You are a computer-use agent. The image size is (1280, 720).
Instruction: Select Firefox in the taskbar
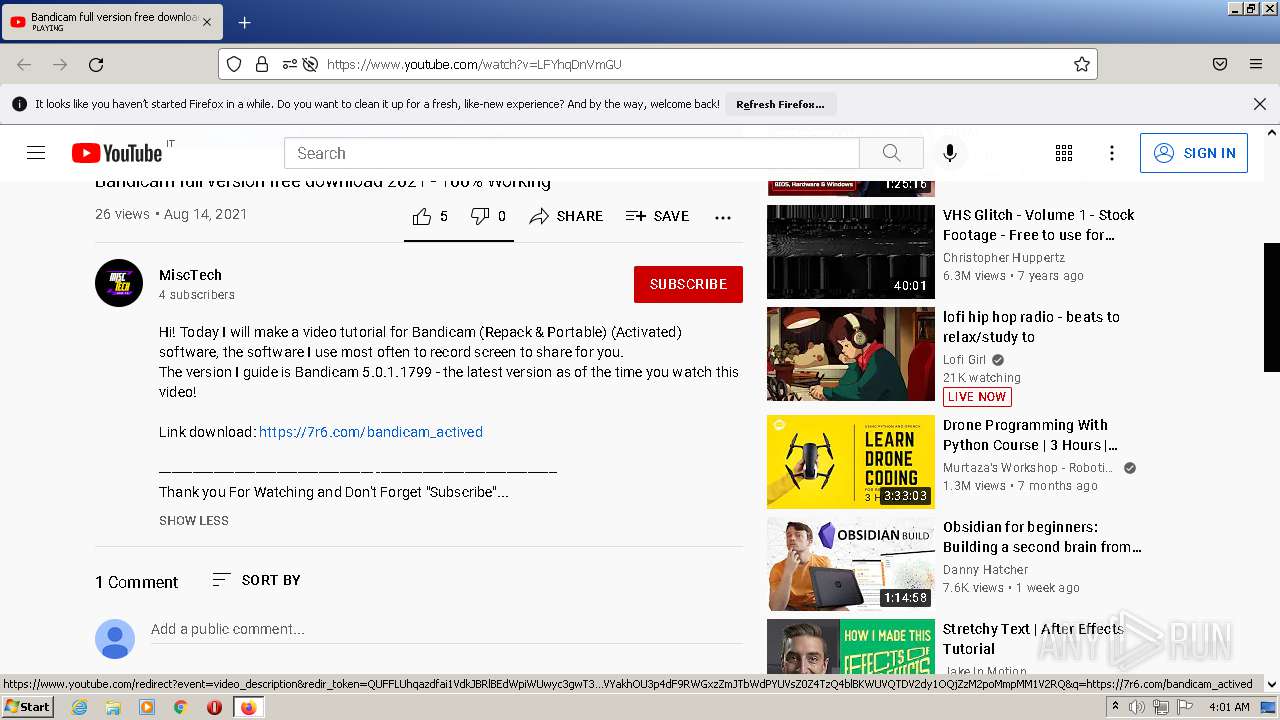(249, 707)
